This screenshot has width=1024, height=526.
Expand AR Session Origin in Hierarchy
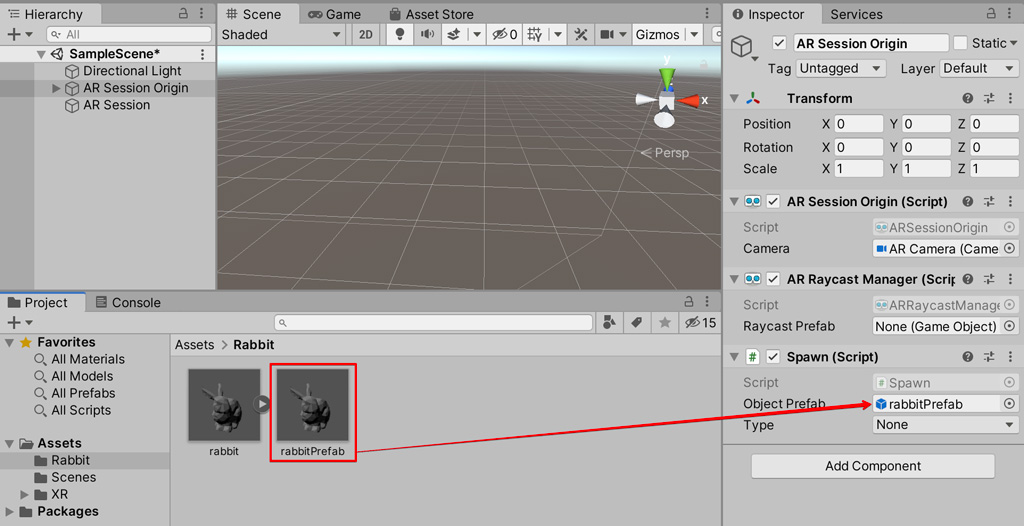[56, 88]
